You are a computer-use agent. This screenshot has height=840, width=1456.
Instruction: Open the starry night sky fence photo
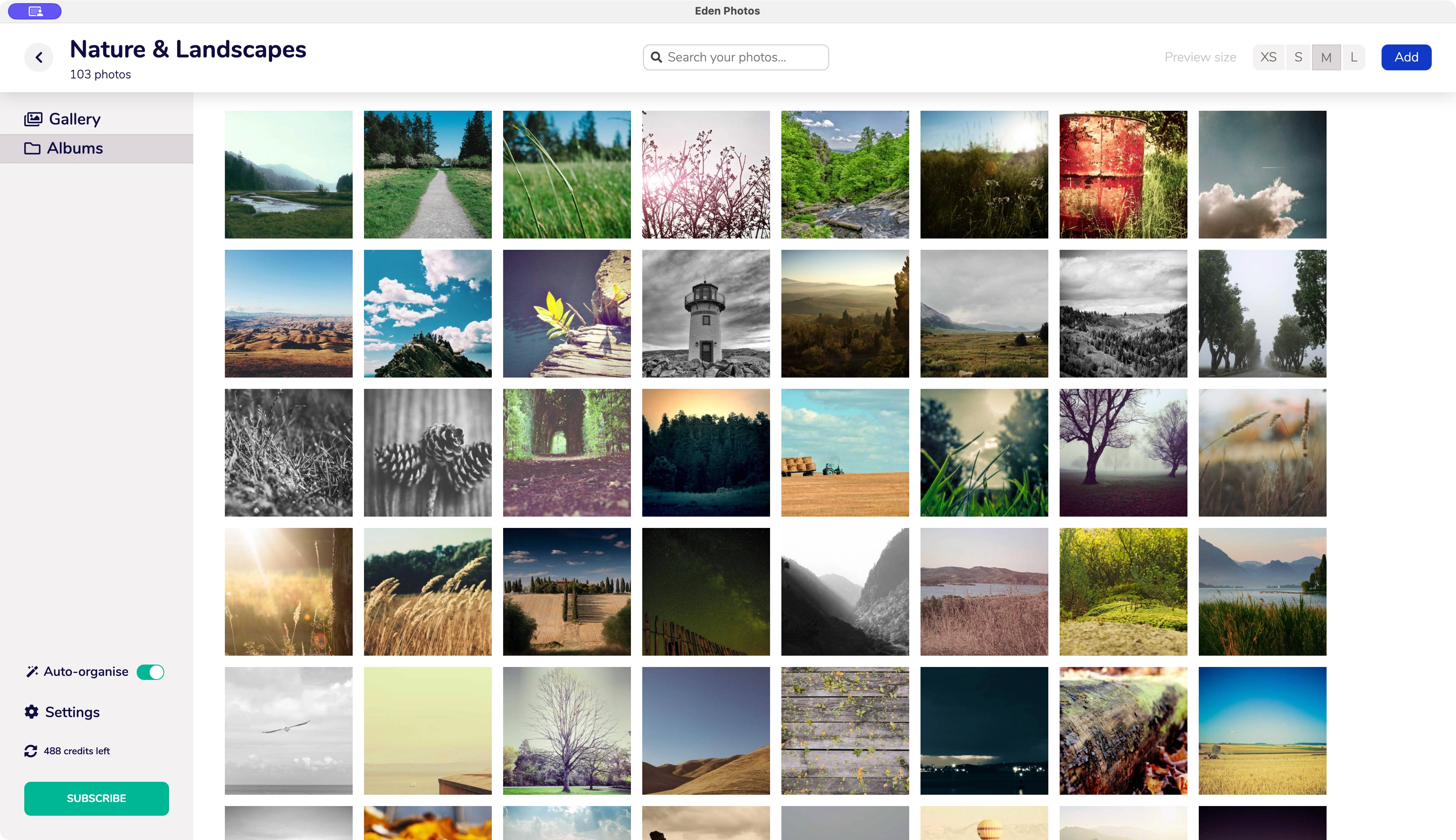[706, 592]
